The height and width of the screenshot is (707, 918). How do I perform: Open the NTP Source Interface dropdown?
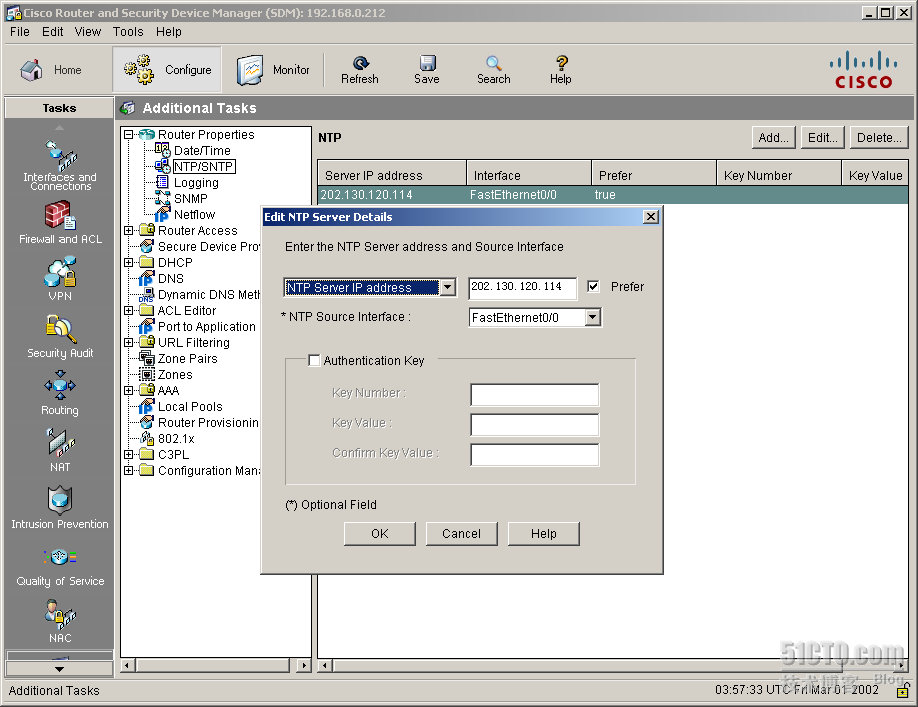click(592, 317)
